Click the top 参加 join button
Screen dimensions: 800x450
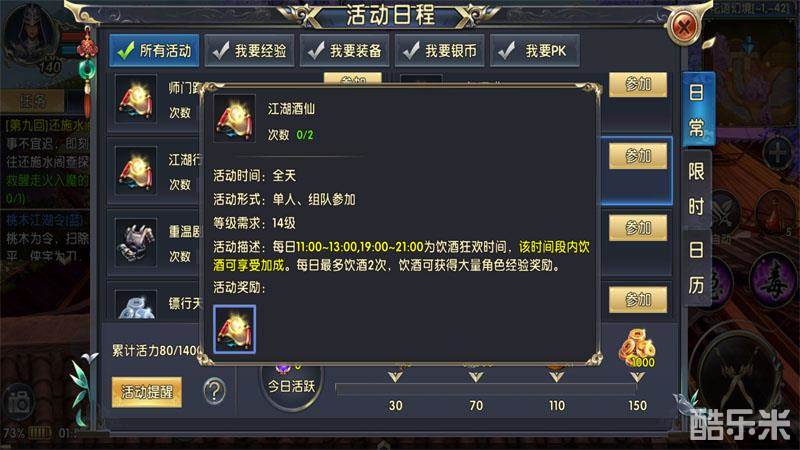(638, 85)
